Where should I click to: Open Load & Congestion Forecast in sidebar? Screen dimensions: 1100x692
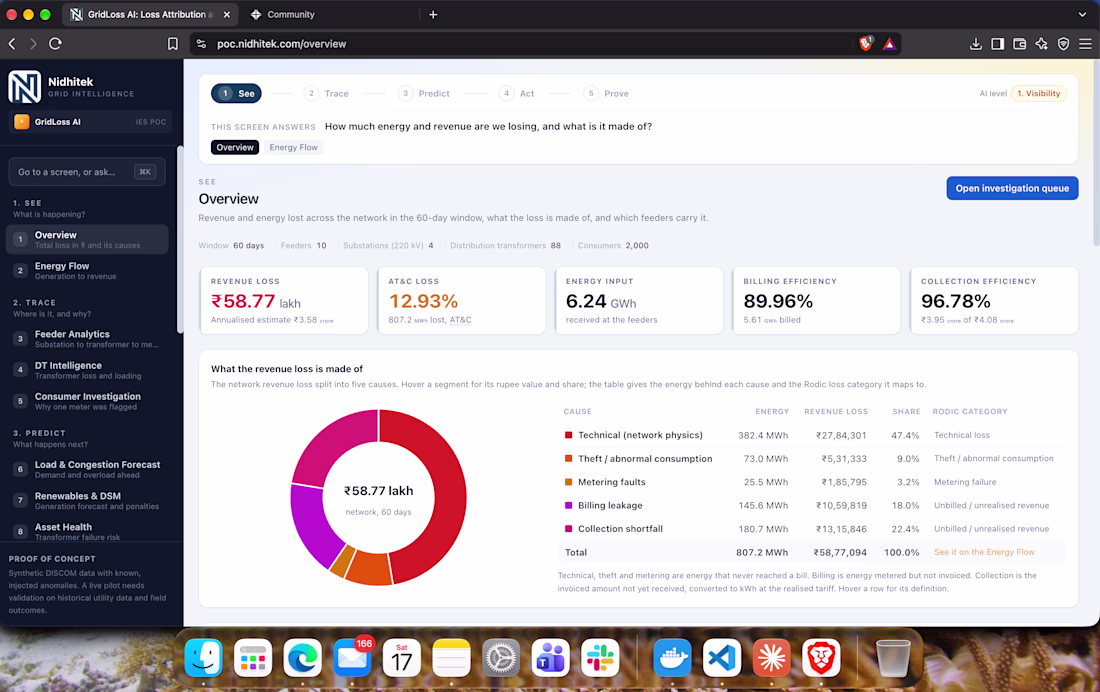tap(87, 469)
